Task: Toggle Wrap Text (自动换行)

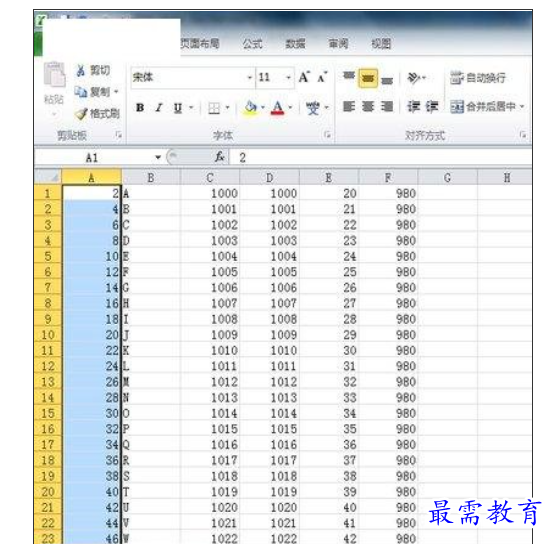Action: coord(478,78)
